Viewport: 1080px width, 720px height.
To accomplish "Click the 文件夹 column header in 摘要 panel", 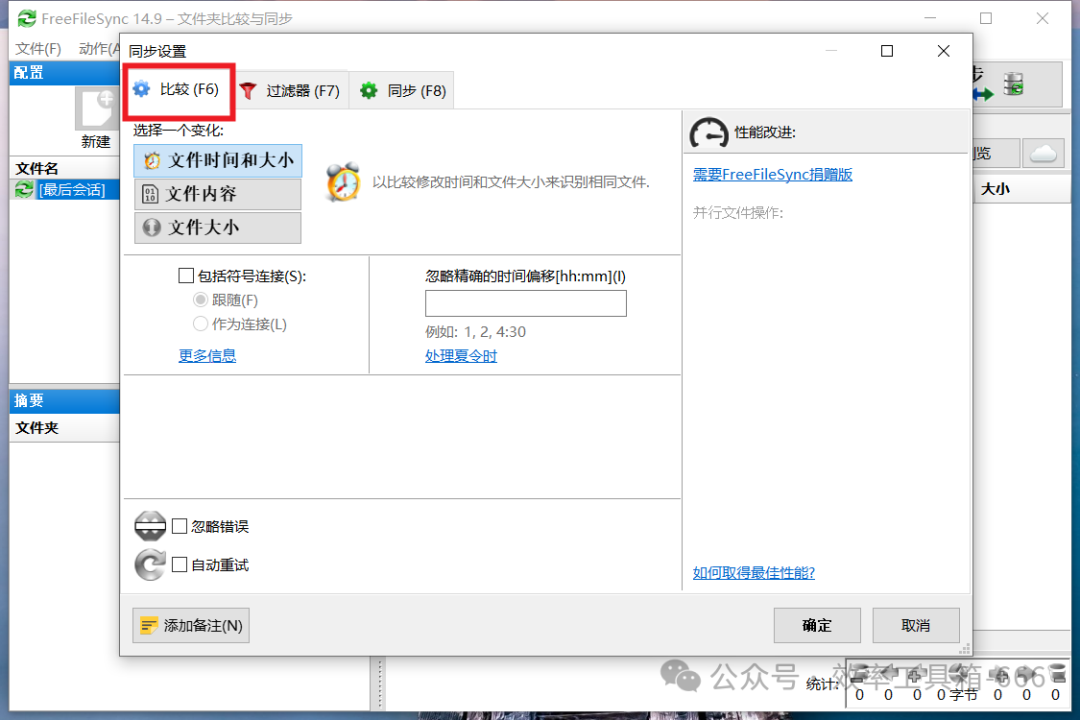I will (x=37, y=428).
